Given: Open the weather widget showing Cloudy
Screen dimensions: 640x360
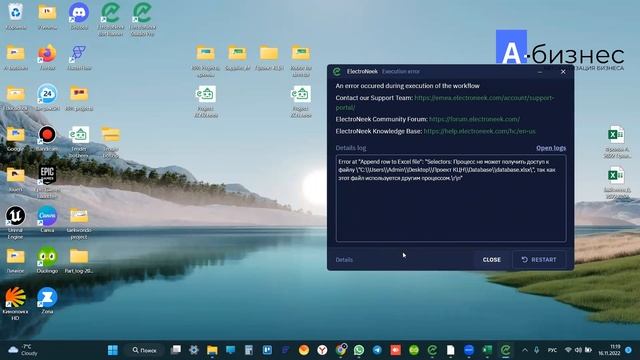Looking at the screenshot, I should point(23,350).
